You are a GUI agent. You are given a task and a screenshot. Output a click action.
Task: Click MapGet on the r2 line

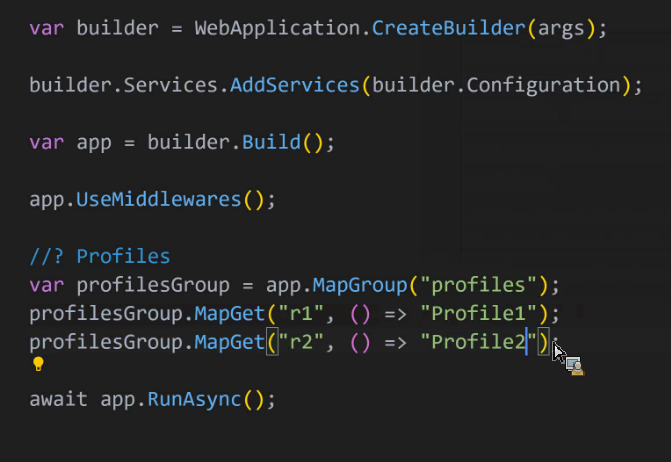(x=230, y=342)
